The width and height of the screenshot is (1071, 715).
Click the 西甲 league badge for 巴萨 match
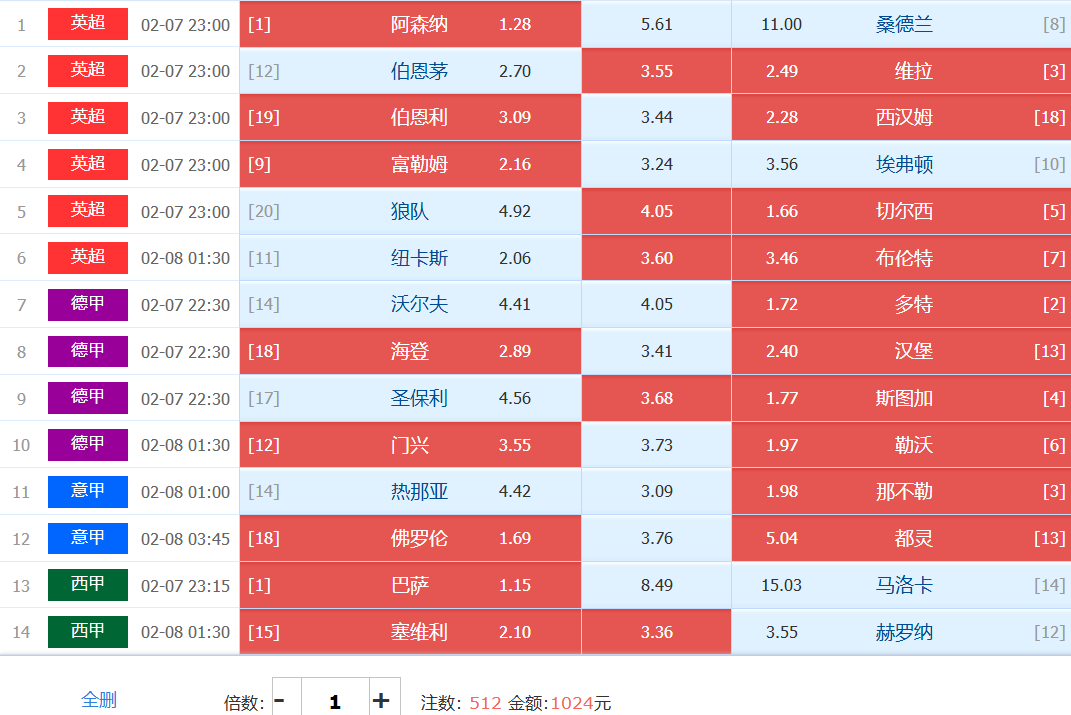88,585
